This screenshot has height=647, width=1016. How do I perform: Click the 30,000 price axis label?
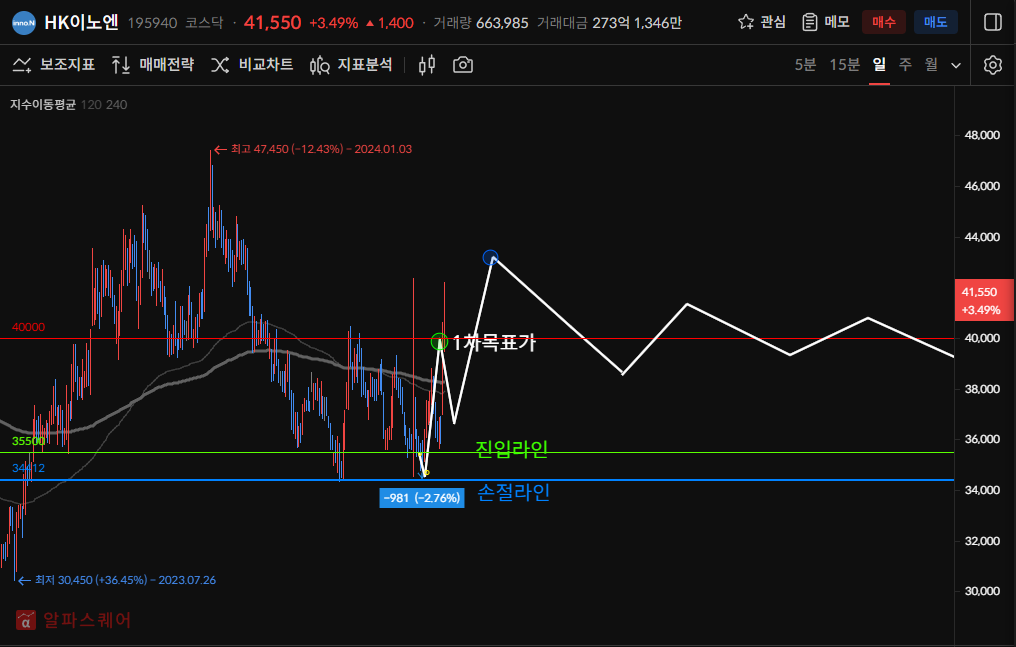982,591
